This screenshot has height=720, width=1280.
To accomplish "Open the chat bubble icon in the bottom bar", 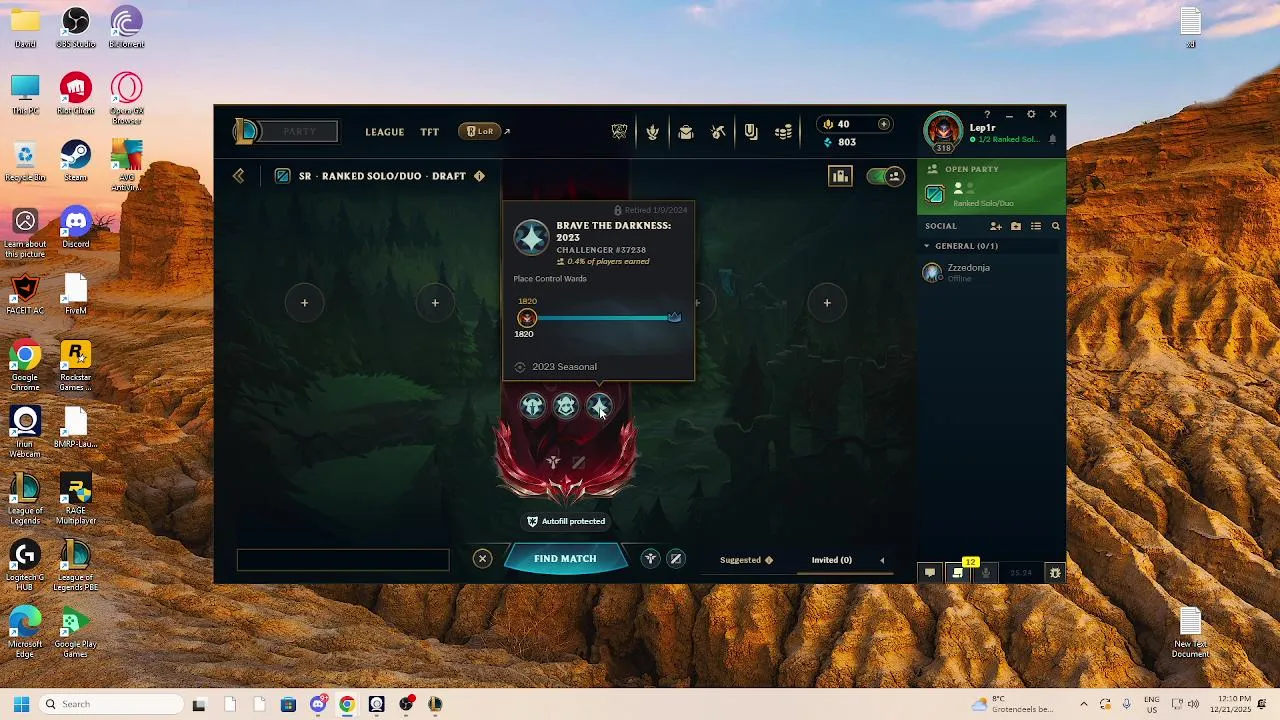I will 930,573.
